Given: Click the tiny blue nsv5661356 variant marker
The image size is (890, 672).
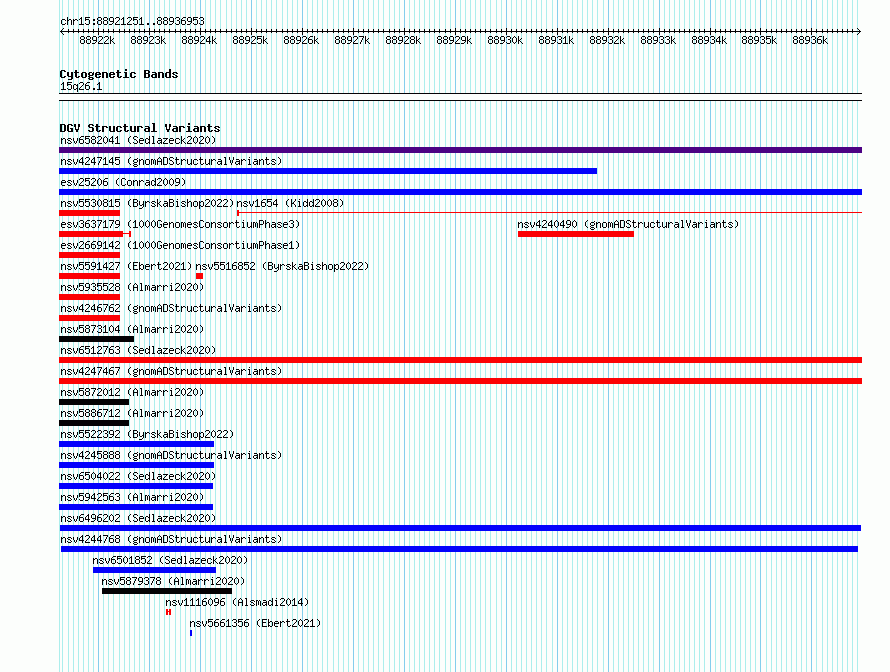Looking at the screenshot, I should pyautogui.click(x=191, y=633).
